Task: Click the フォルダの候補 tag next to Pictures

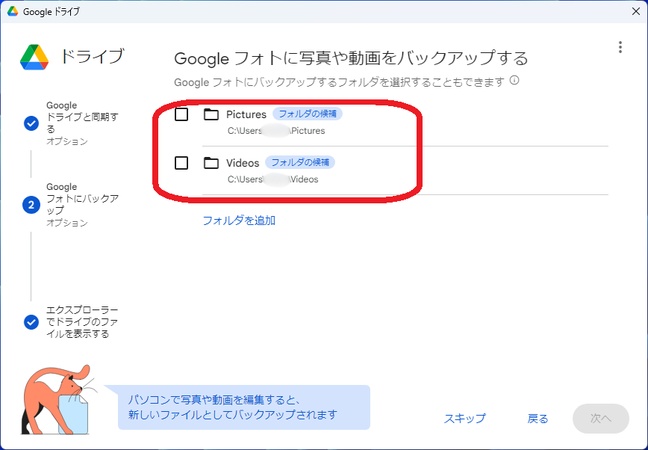Action: pyautogui.click(x=307, y=114)
